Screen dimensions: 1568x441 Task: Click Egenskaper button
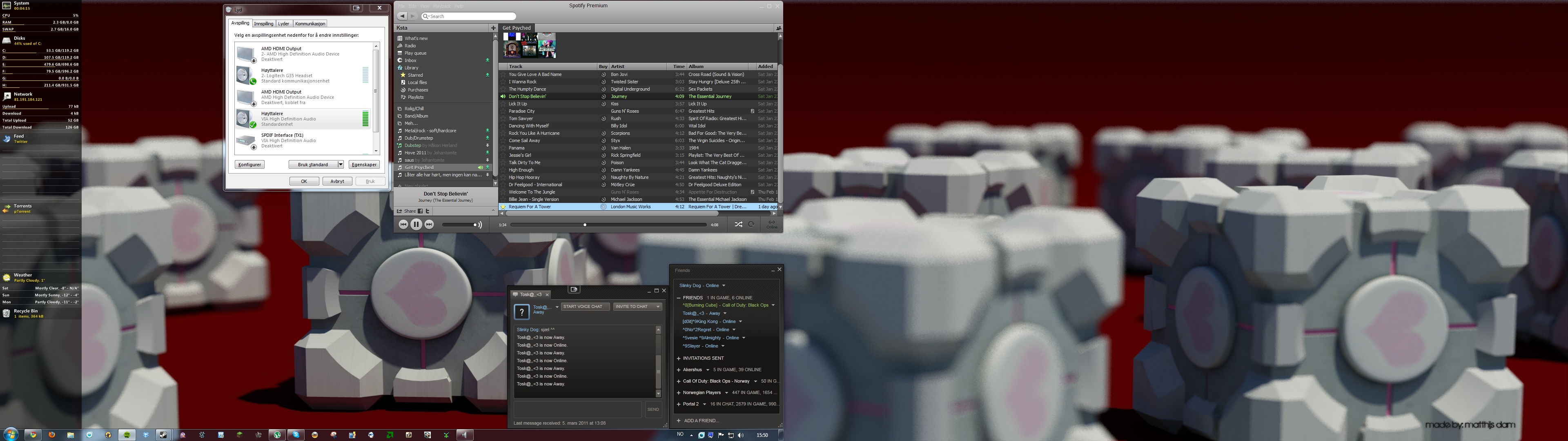click(x=364, y=165)
